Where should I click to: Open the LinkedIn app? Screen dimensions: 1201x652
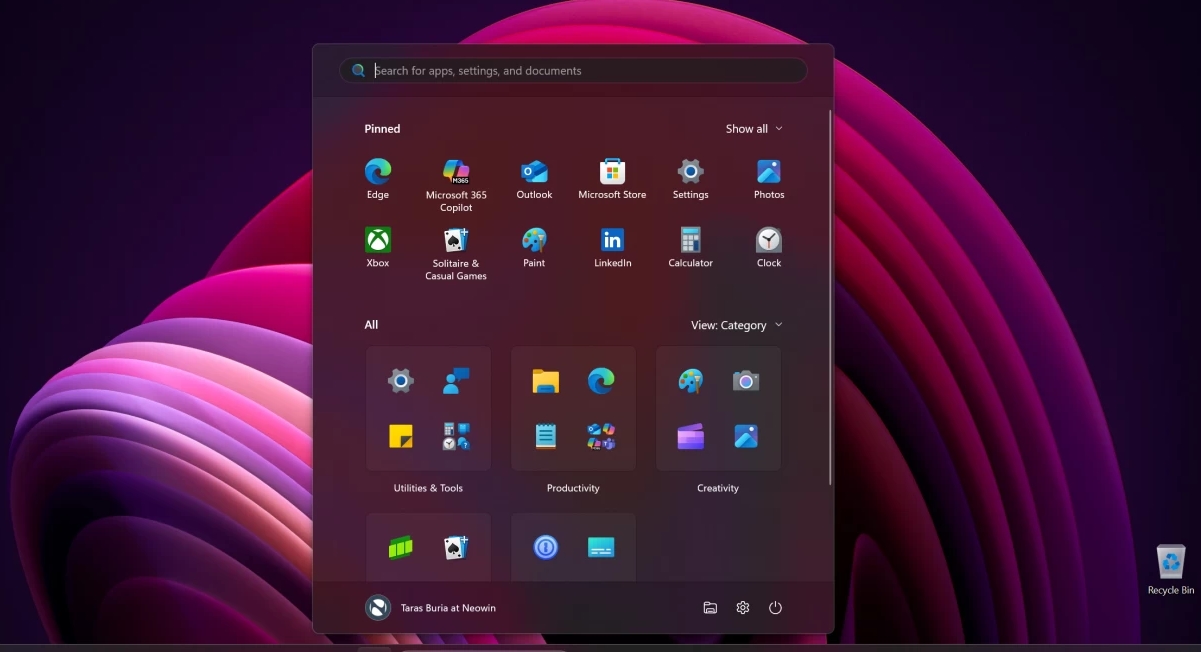click(612, 247)
